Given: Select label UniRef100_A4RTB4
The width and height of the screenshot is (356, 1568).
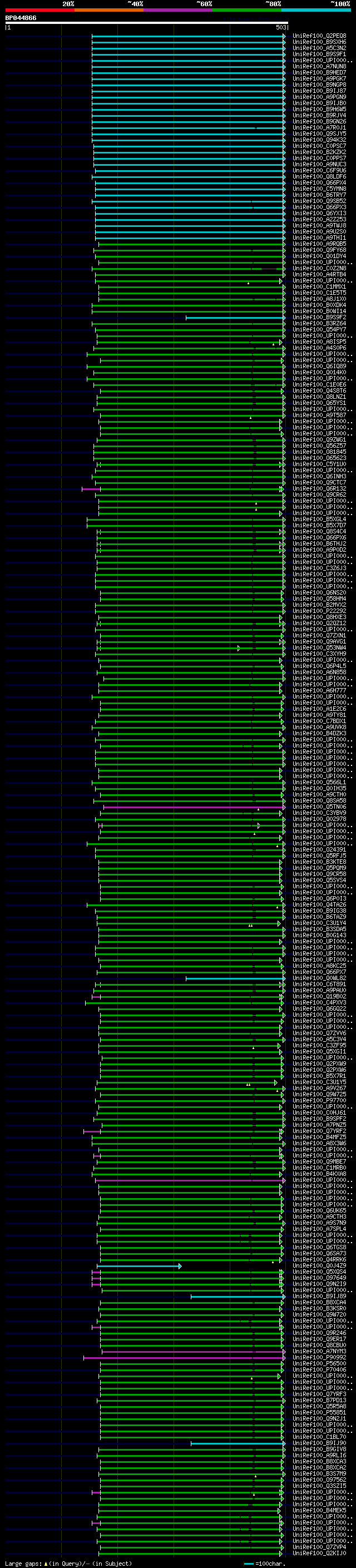Looking at the screenshot, I should pyautogui.click(x=319, y=275).
